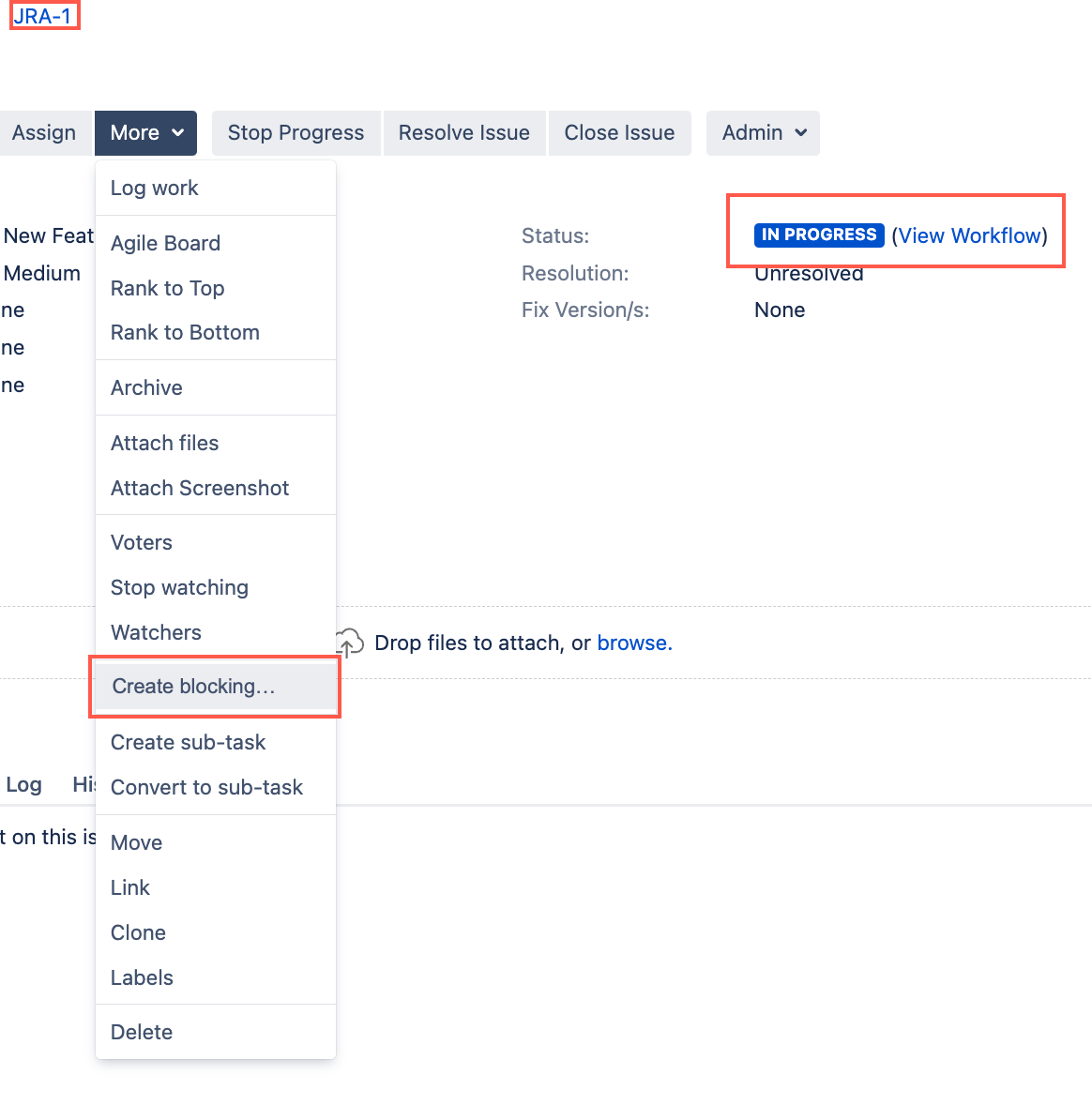
Task: Choose Agile Board menu entry
Action: point(216,243)
